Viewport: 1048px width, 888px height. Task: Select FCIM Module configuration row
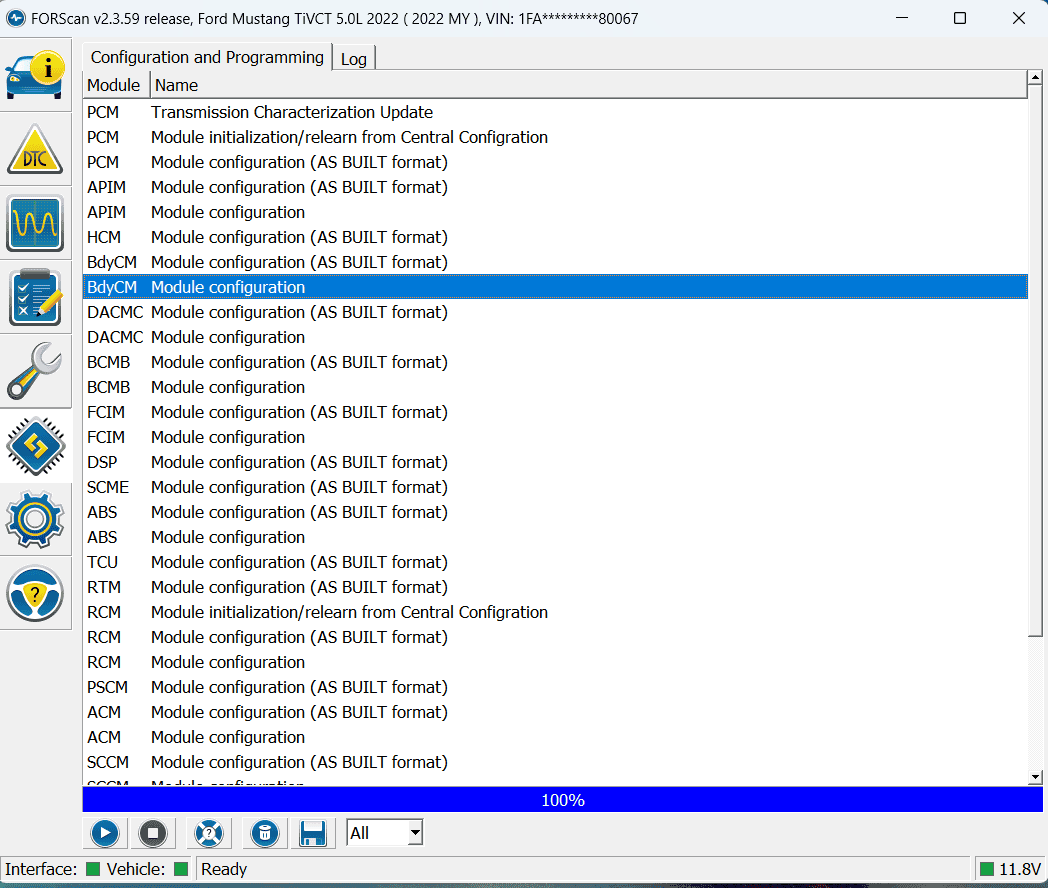pyautogui.click(x=555, y=437)
